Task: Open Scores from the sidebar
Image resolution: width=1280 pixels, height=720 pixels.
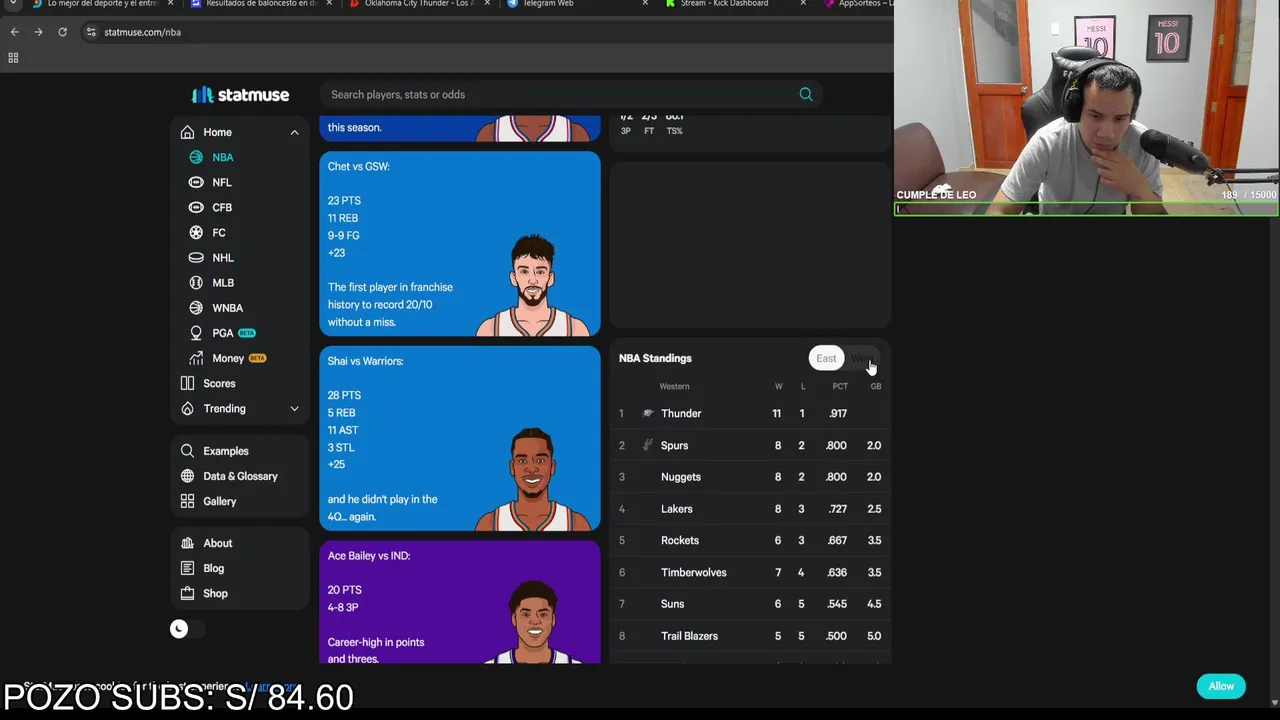Action: tap(219, 383)
